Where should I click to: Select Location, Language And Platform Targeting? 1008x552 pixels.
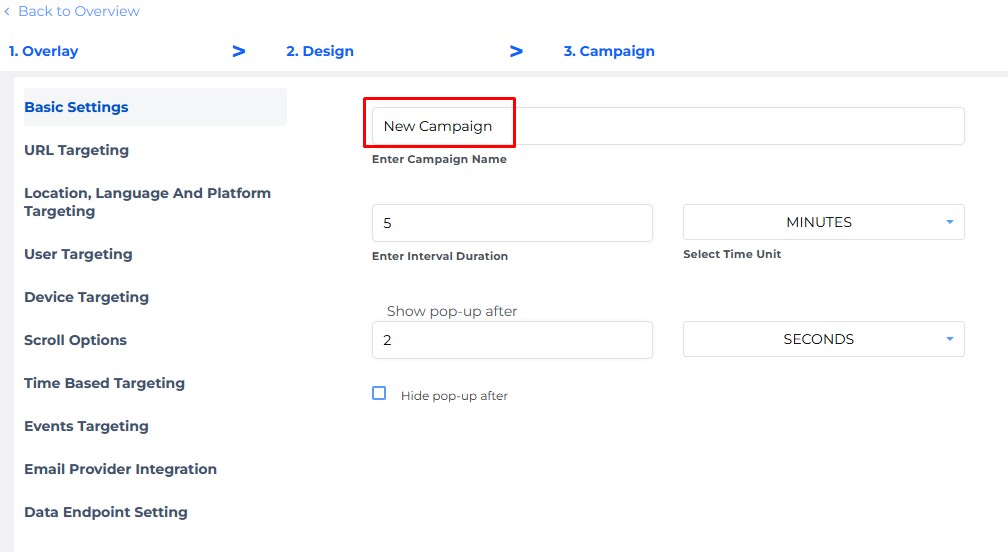147,202
